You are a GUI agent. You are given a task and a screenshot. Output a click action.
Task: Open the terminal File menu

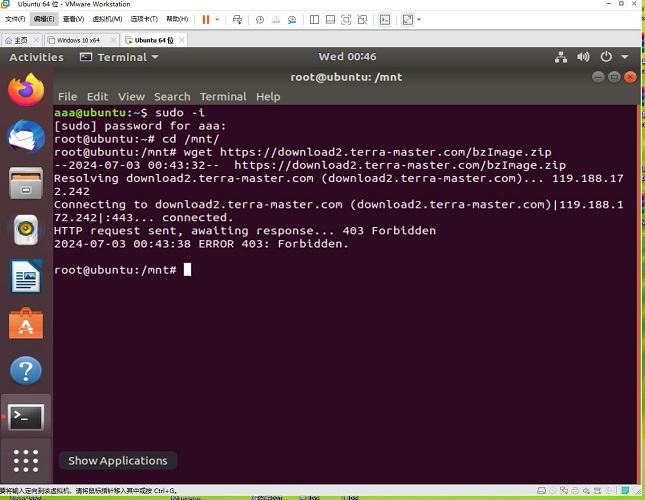pos(67,97)
